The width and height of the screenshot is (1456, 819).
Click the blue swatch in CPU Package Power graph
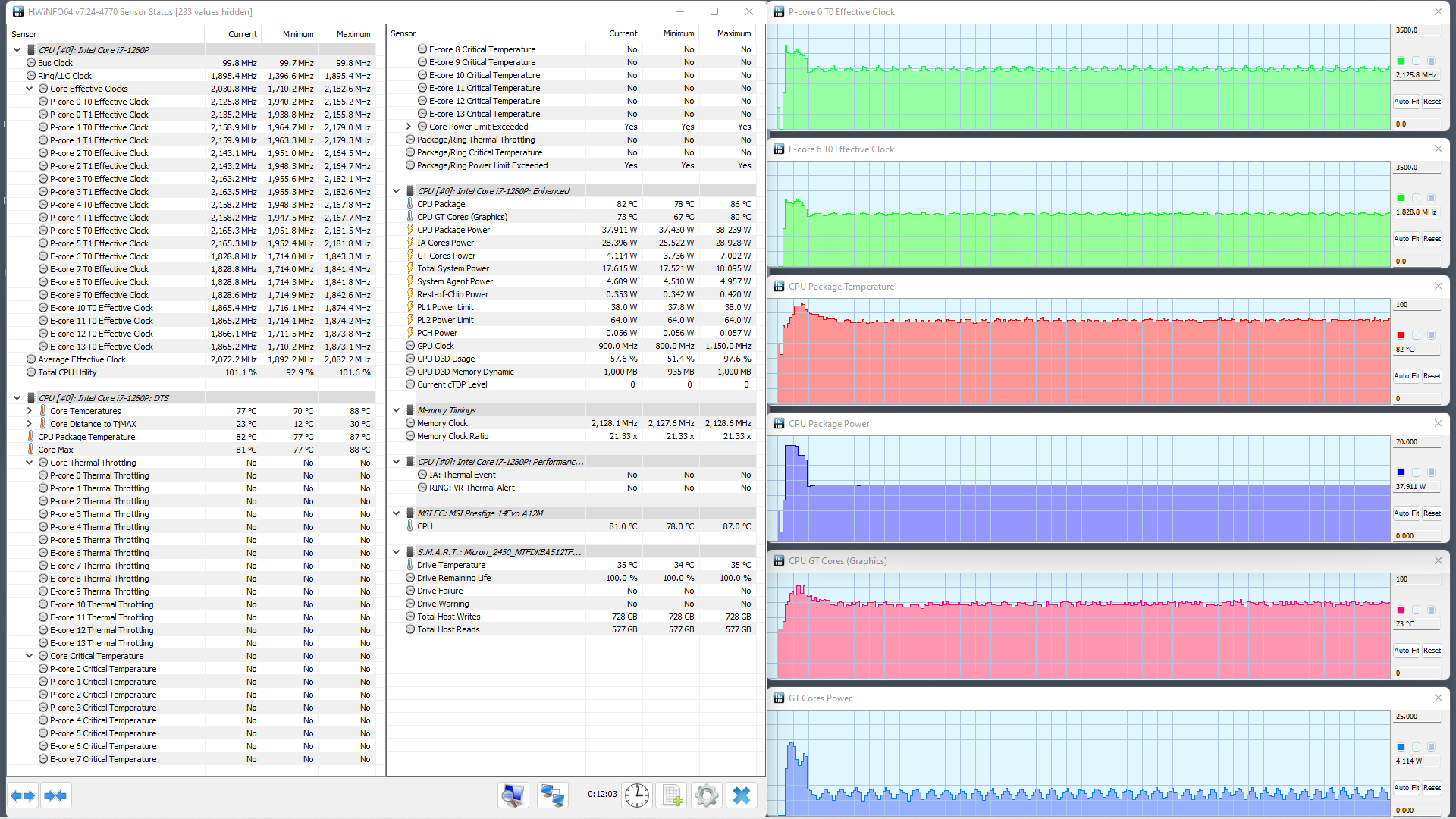pyautogui.click(x=1401, y=472)
